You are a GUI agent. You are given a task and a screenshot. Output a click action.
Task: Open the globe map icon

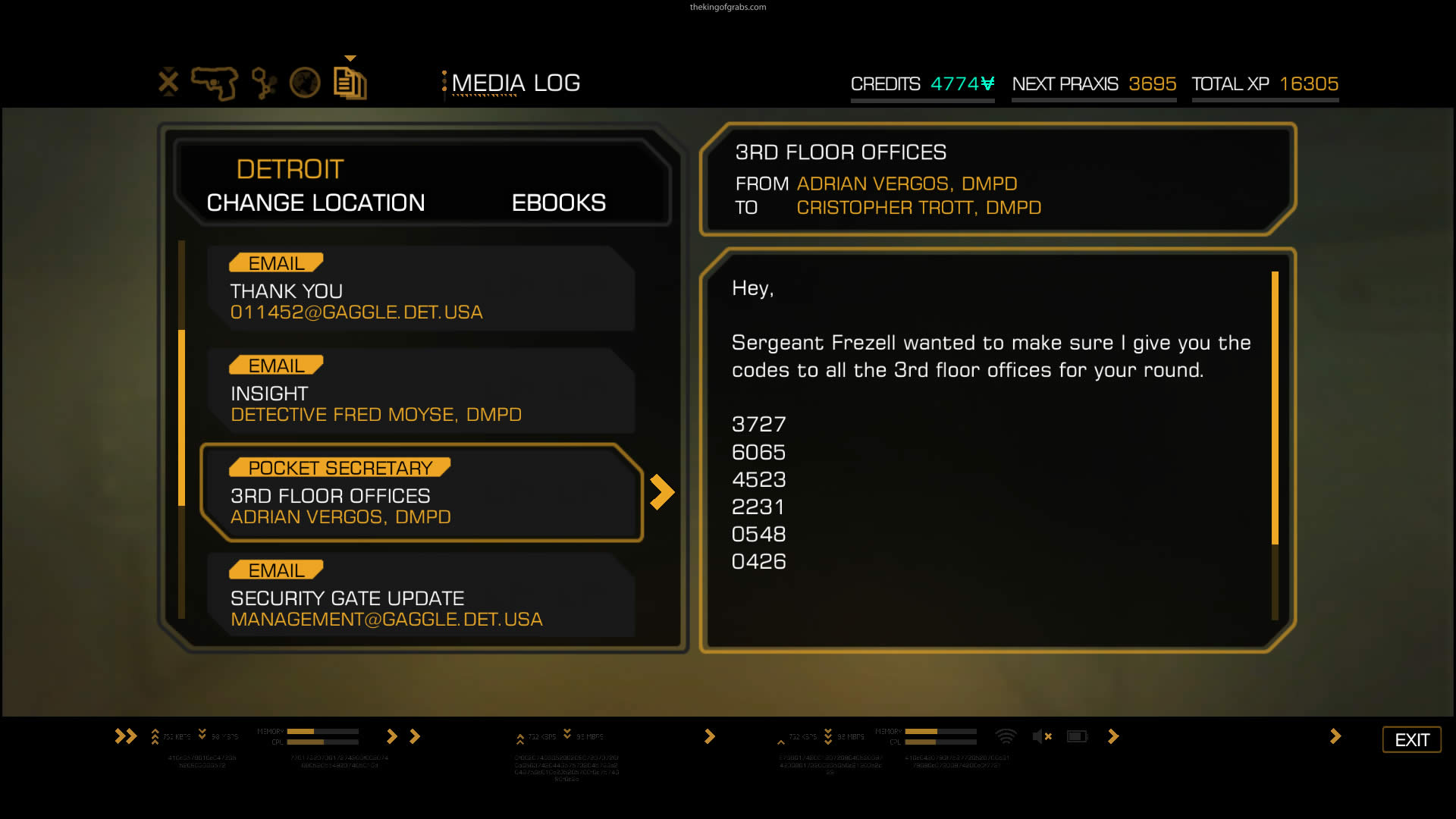[x=305, y=83]
